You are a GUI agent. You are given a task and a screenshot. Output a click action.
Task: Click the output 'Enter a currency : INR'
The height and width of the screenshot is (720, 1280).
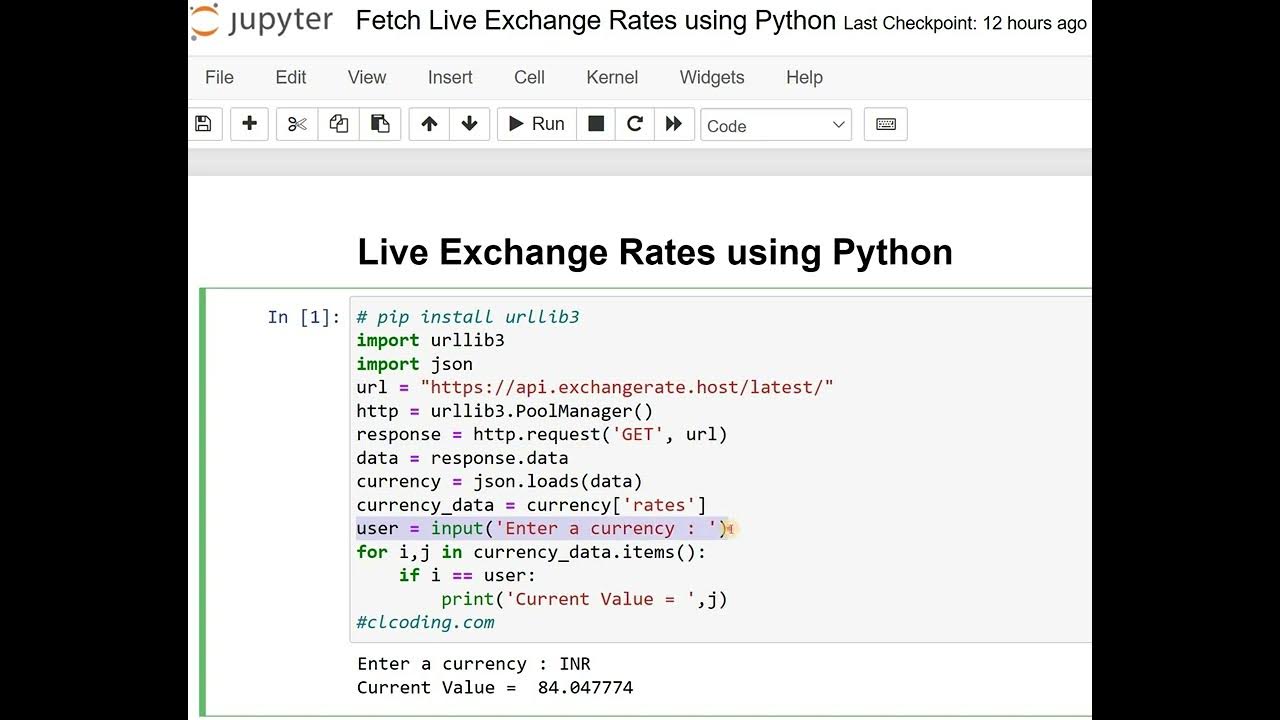[474, 664]
